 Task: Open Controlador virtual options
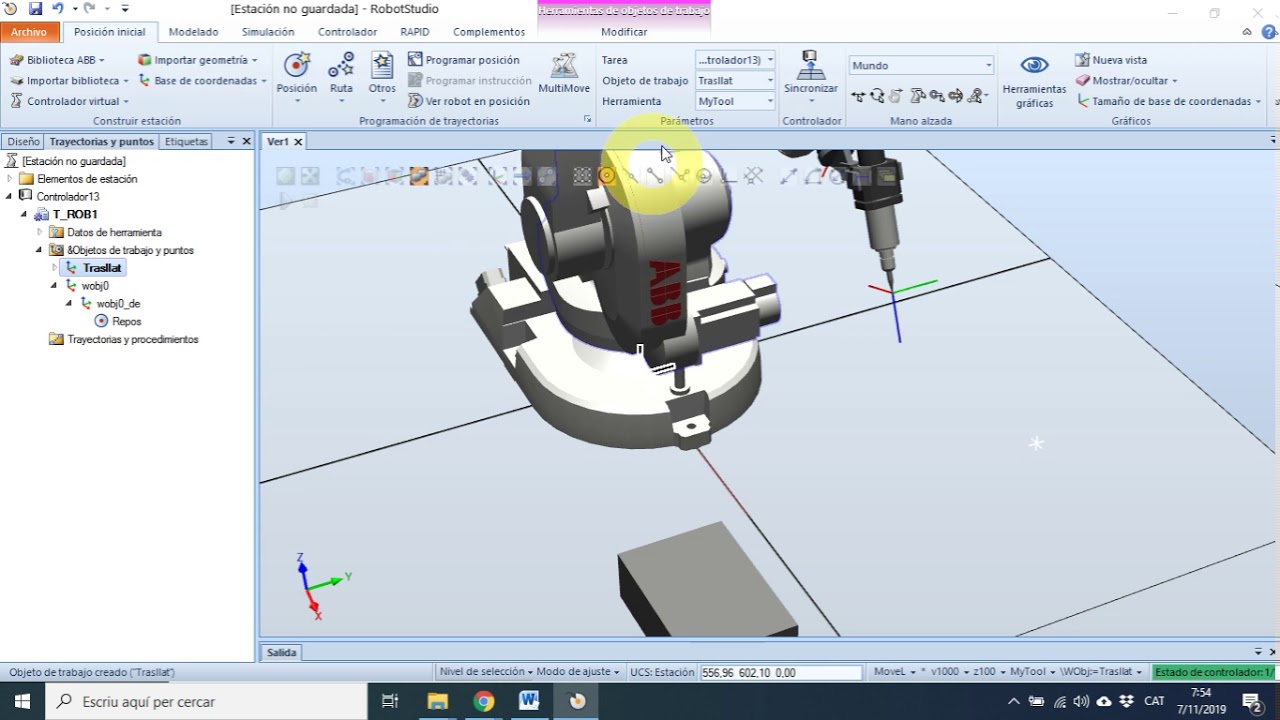click(x=69, y=101)
